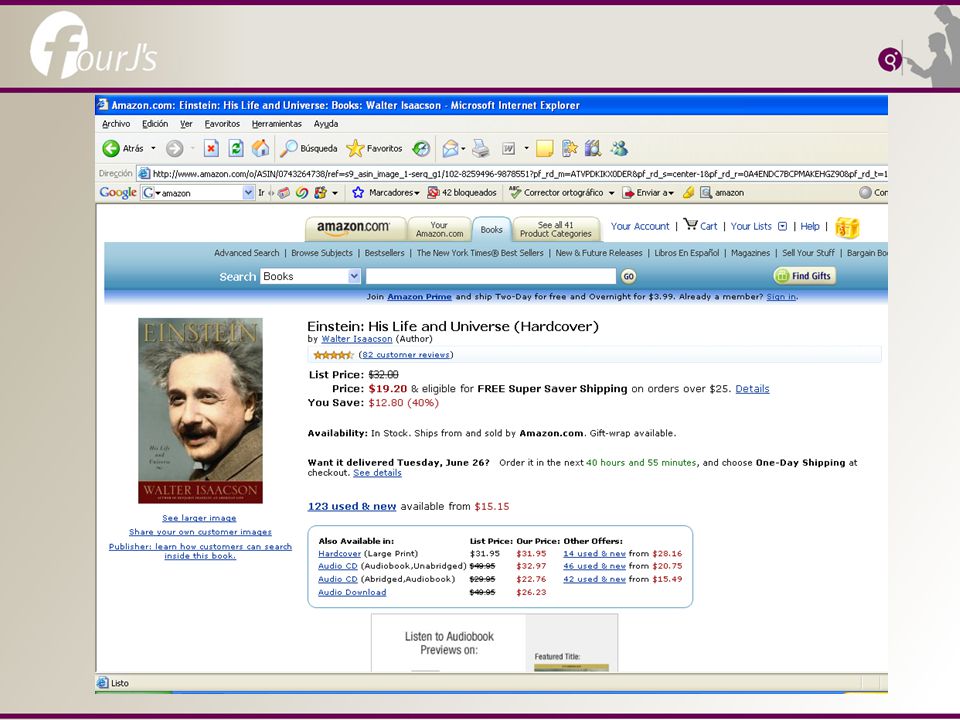Print page with printer icon
Viewport: 960px width, 720px height.
pyautogui.click(x=481, y=148)
